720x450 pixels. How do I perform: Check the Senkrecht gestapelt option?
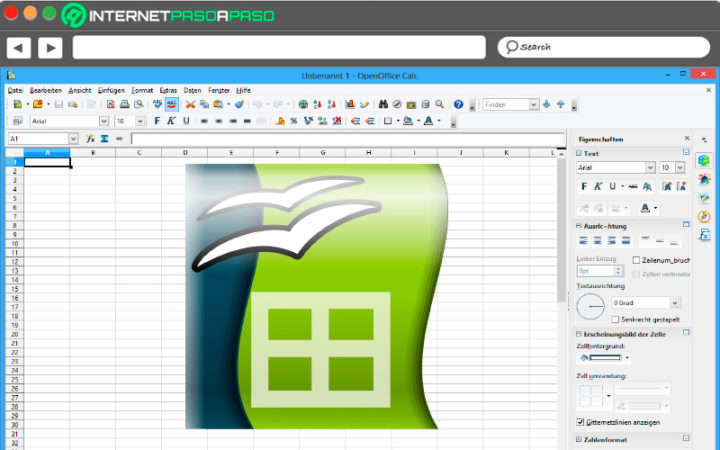click(x=615, y=319)
